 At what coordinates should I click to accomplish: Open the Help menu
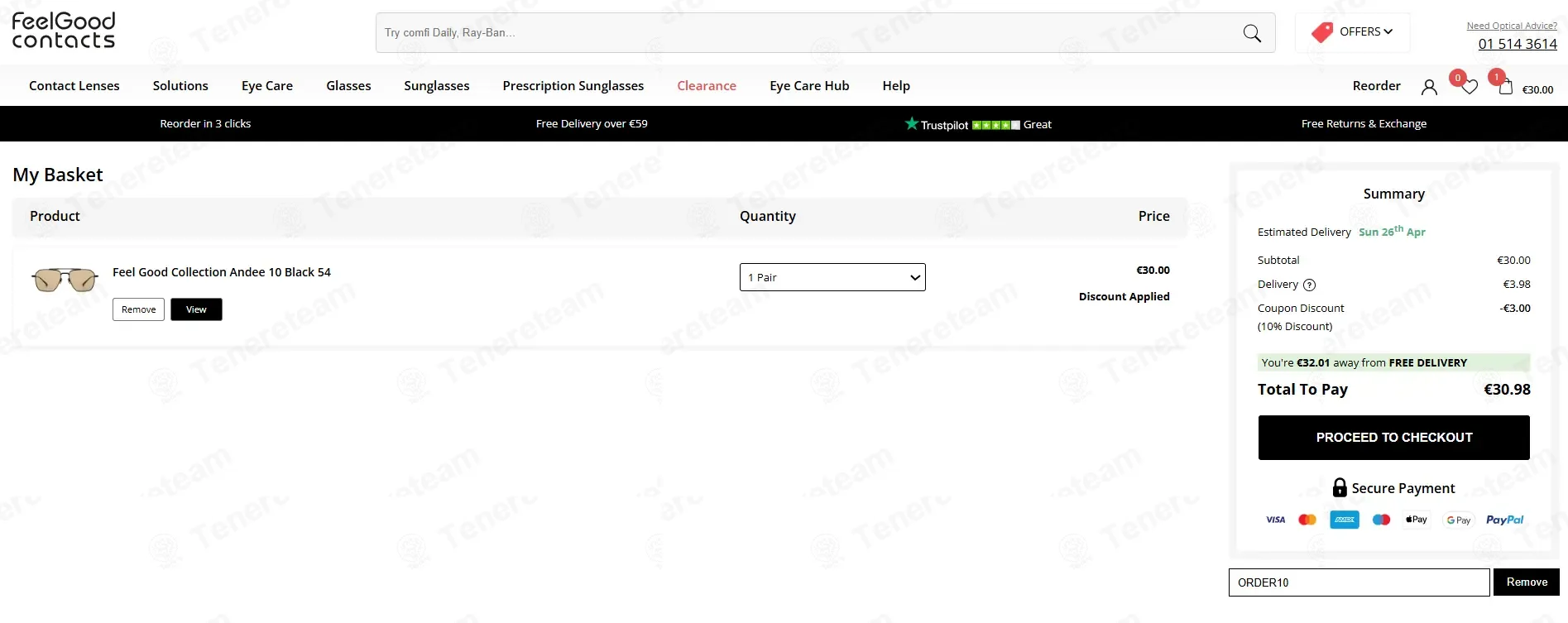coord(896,86)
